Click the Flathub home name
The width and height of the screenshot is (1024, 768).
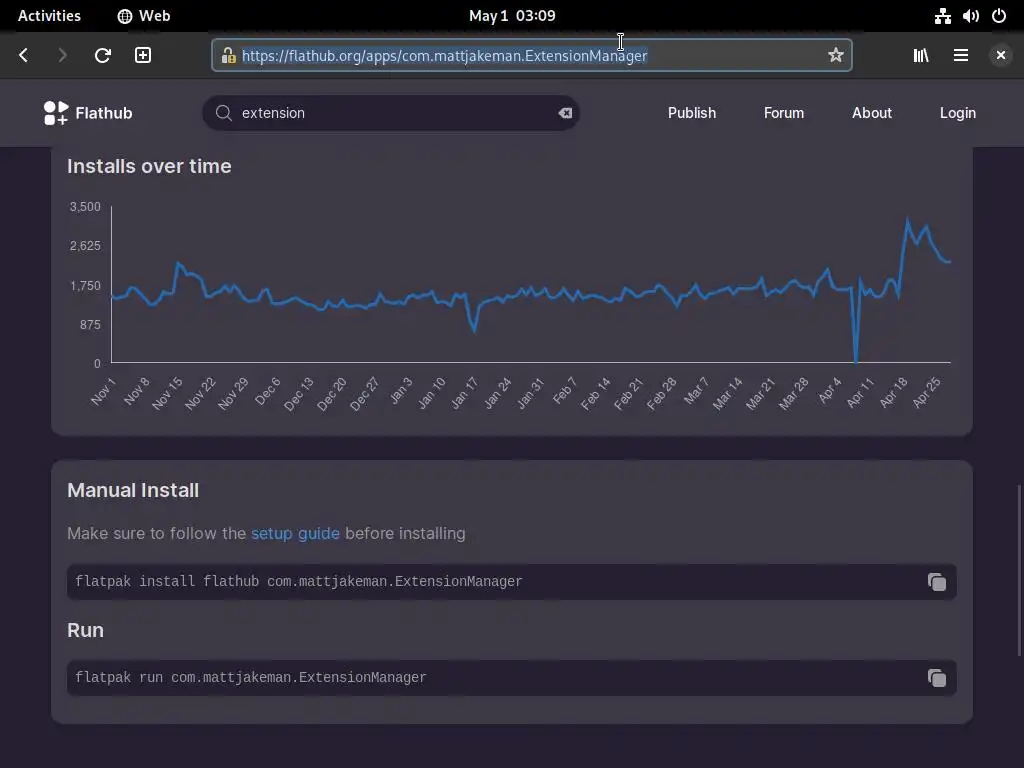[x=104, y=113]
